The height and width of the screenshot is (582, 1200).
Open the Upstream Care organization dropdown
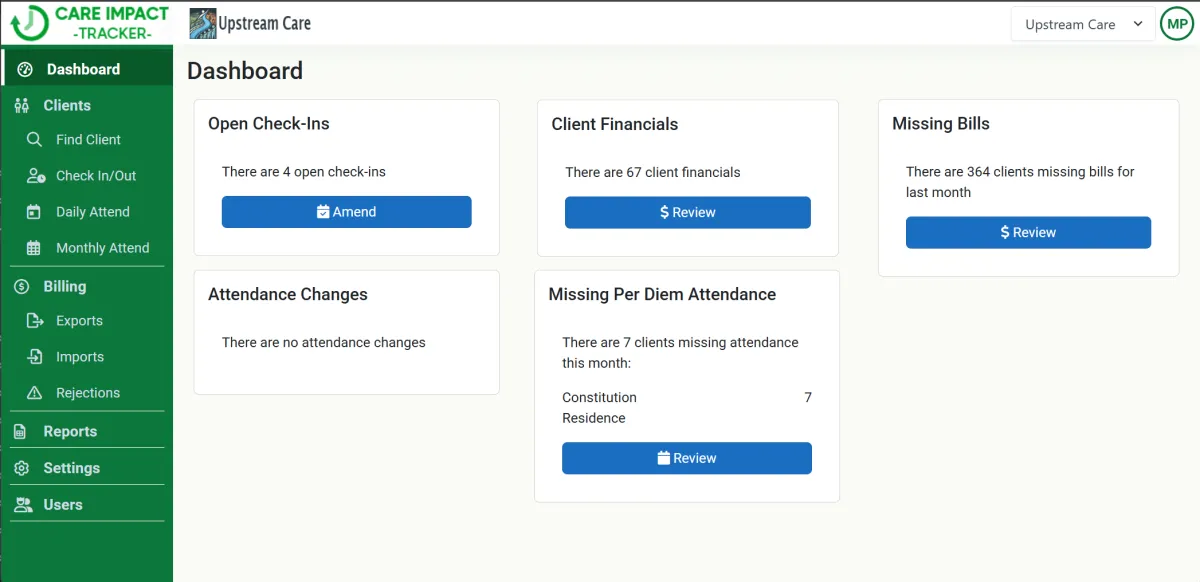pos(1083,24)
